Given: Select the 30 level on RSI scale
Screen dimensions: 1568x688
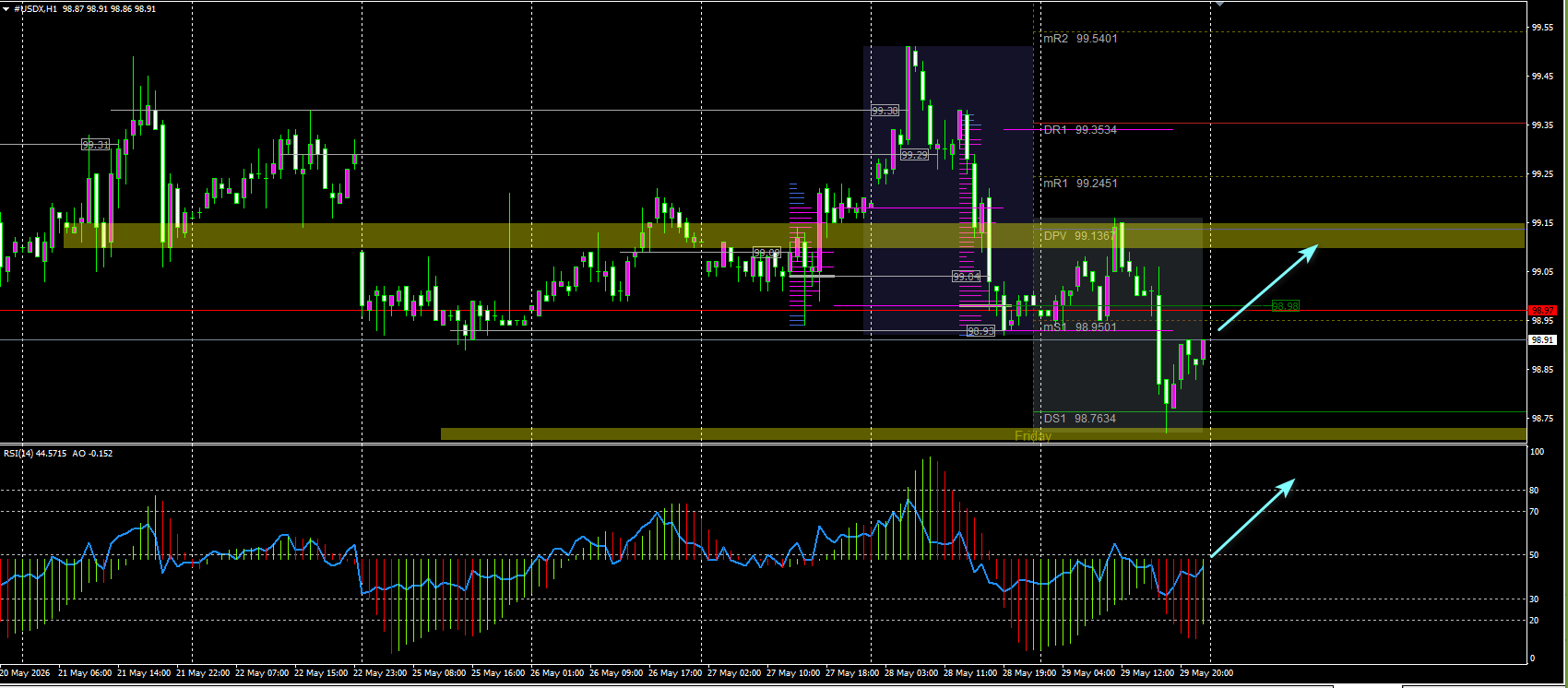Looking at the screenshot, I should click(x=1535, y=599).
